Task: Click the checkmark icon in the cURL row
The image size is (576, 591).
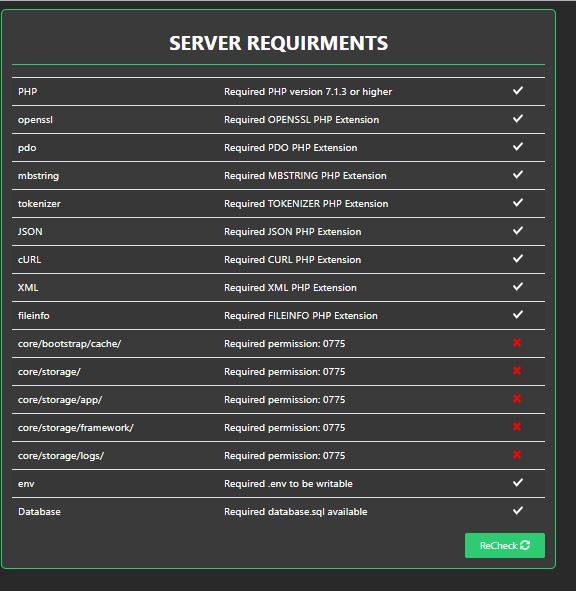Action: [518, 259]
